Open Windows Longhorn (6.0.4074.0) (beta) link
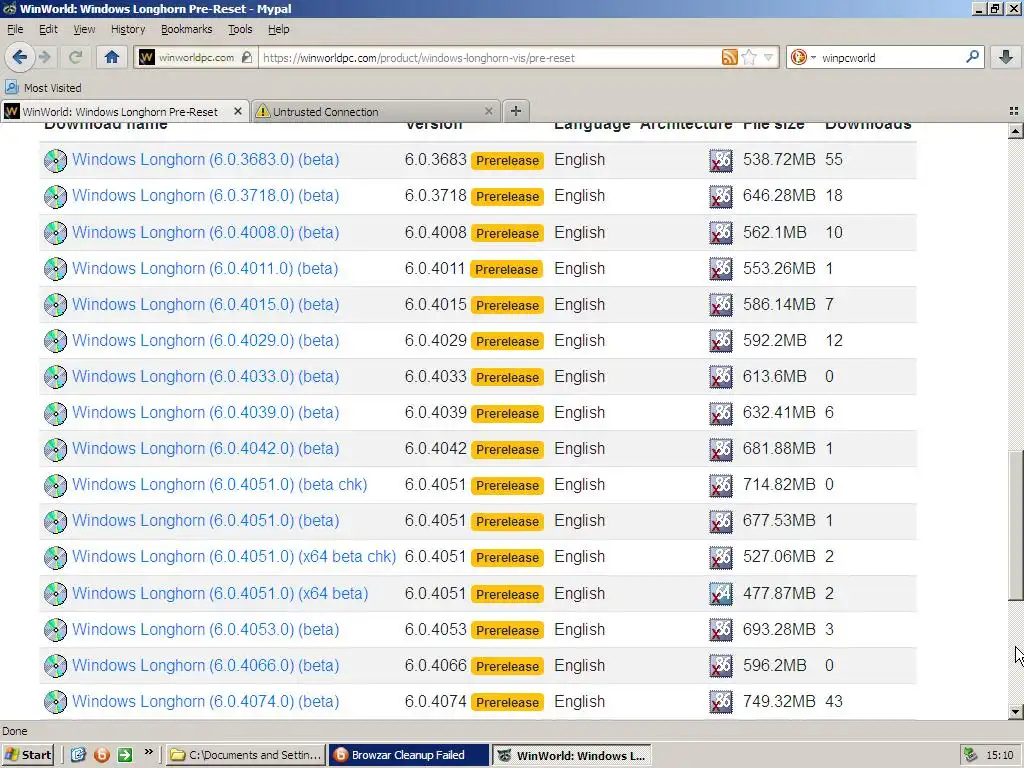This screenshot has height=768, width=1024. (205, 701)
